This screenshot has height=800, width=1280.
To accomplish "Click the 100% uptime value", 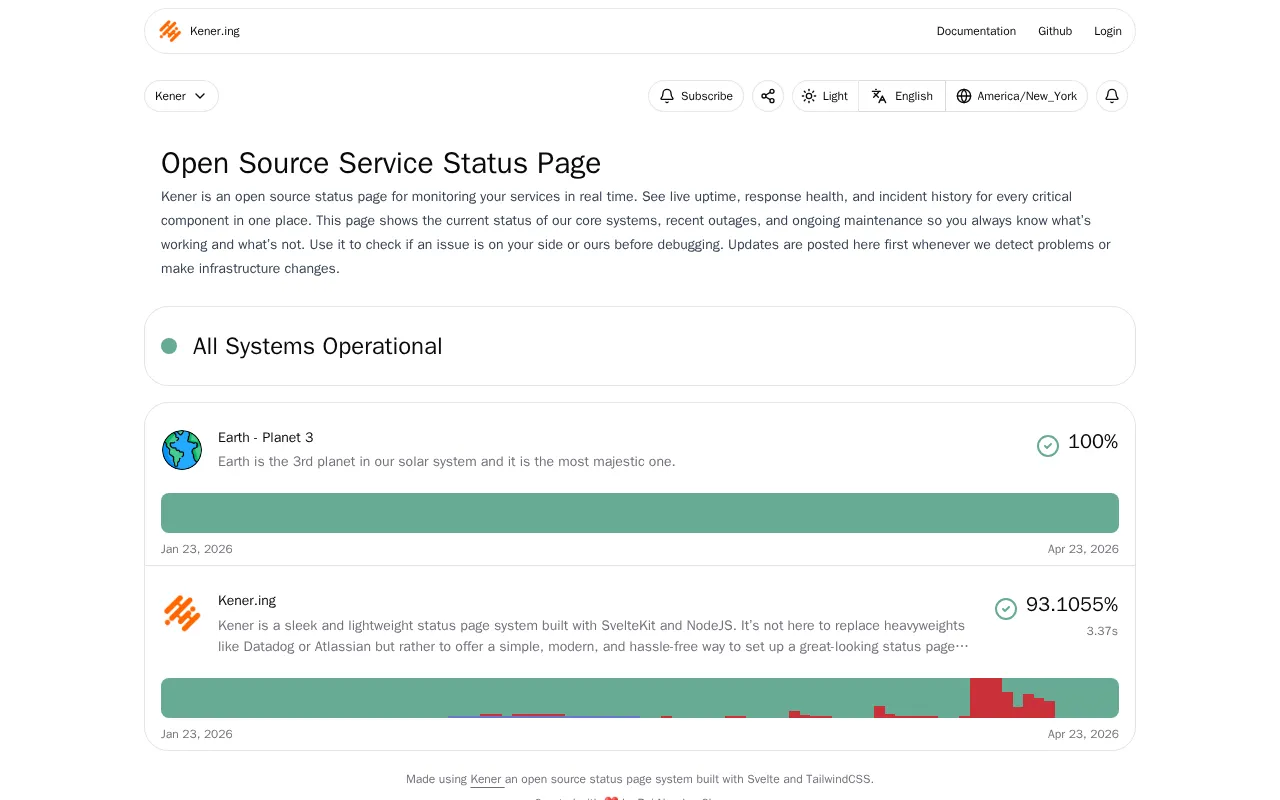I will pyautogui.click(x=1093, y=442).
